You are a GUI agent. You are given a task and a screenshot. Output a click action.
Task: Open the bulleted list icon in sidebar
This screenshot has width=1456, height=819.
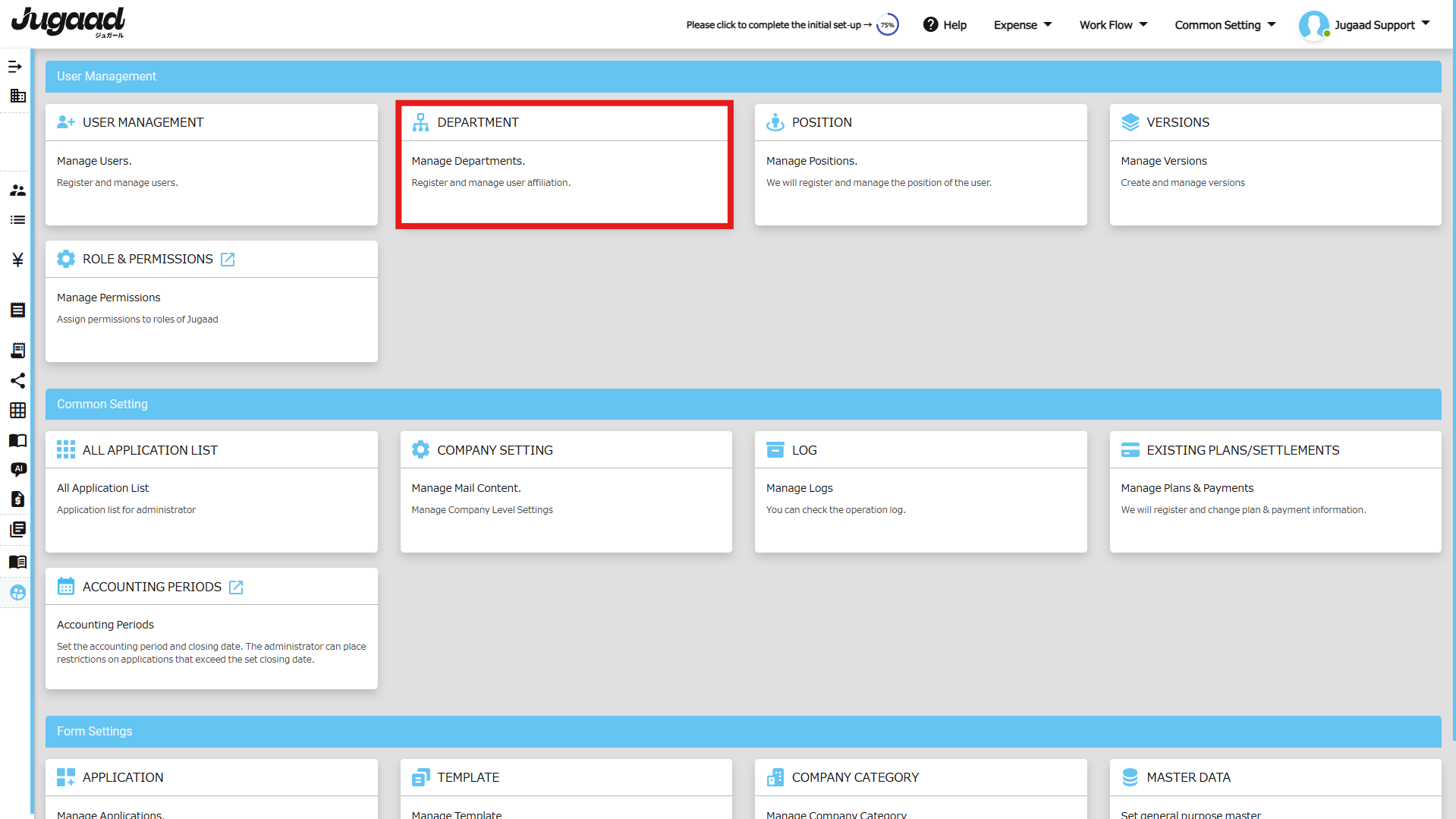coord(17,220)
